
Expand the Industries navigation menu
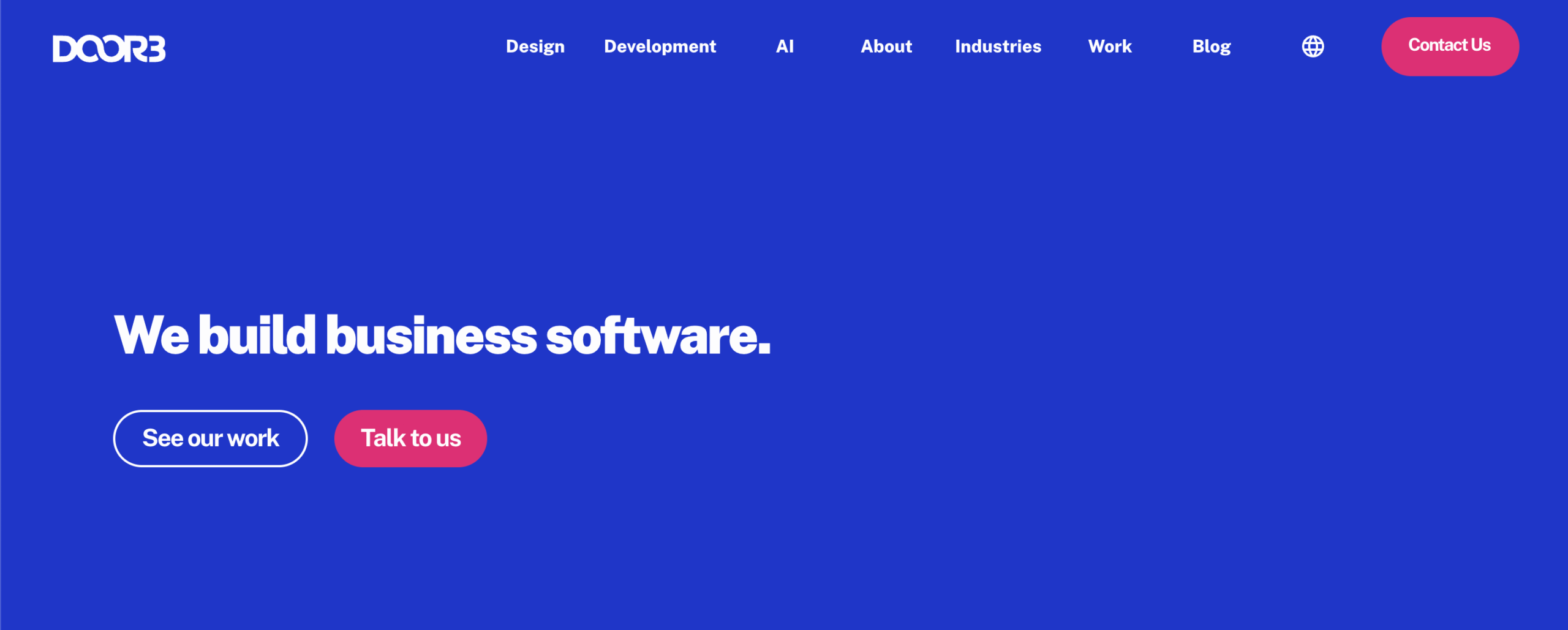[x=998, y=47]
